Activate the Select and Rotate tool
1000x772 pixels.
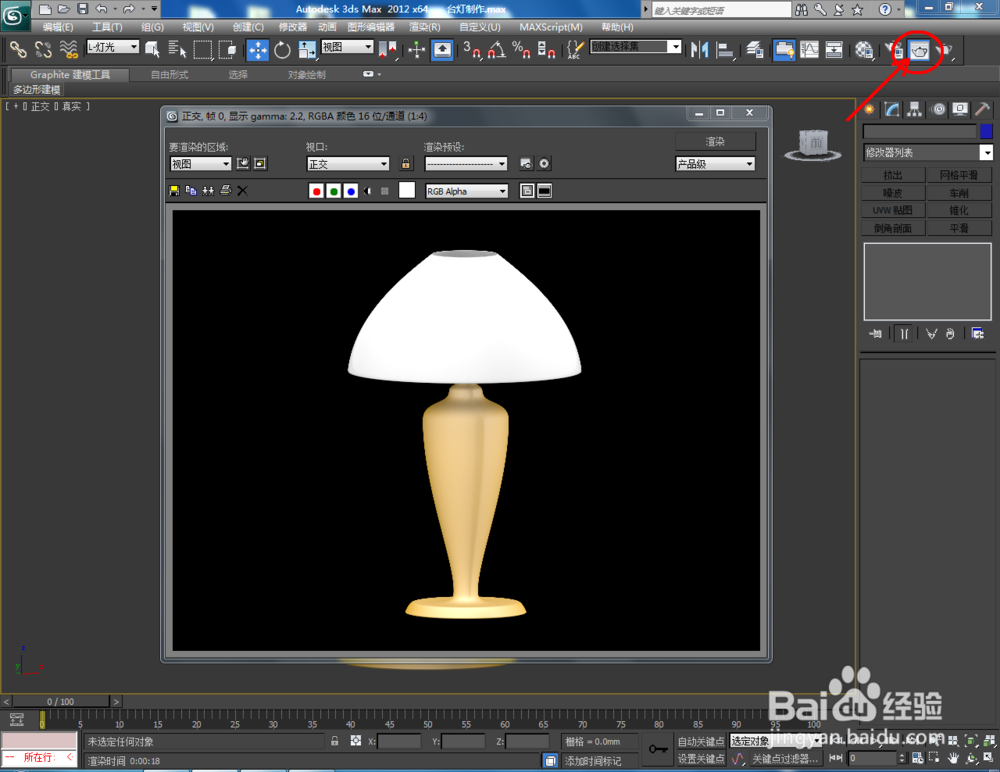click(283, 49)
